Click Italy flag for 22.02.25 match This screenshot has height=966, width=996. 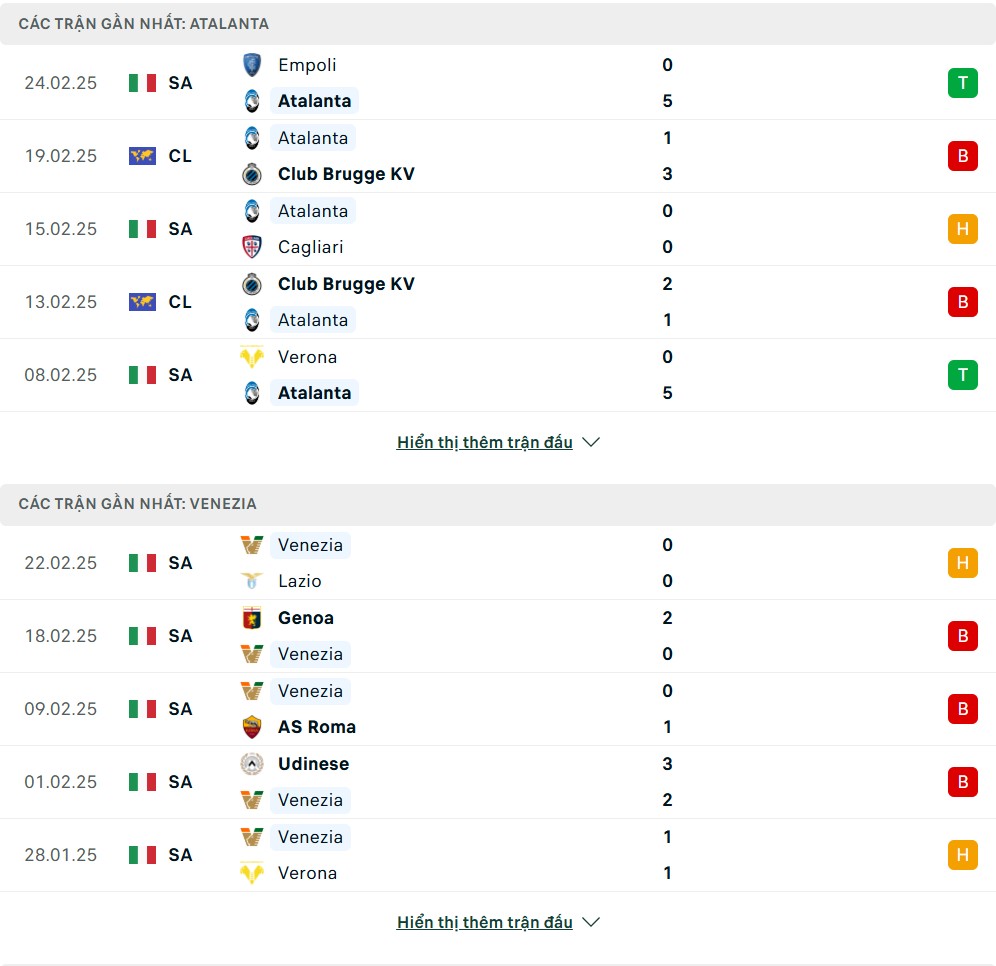[x=142, y=563]
